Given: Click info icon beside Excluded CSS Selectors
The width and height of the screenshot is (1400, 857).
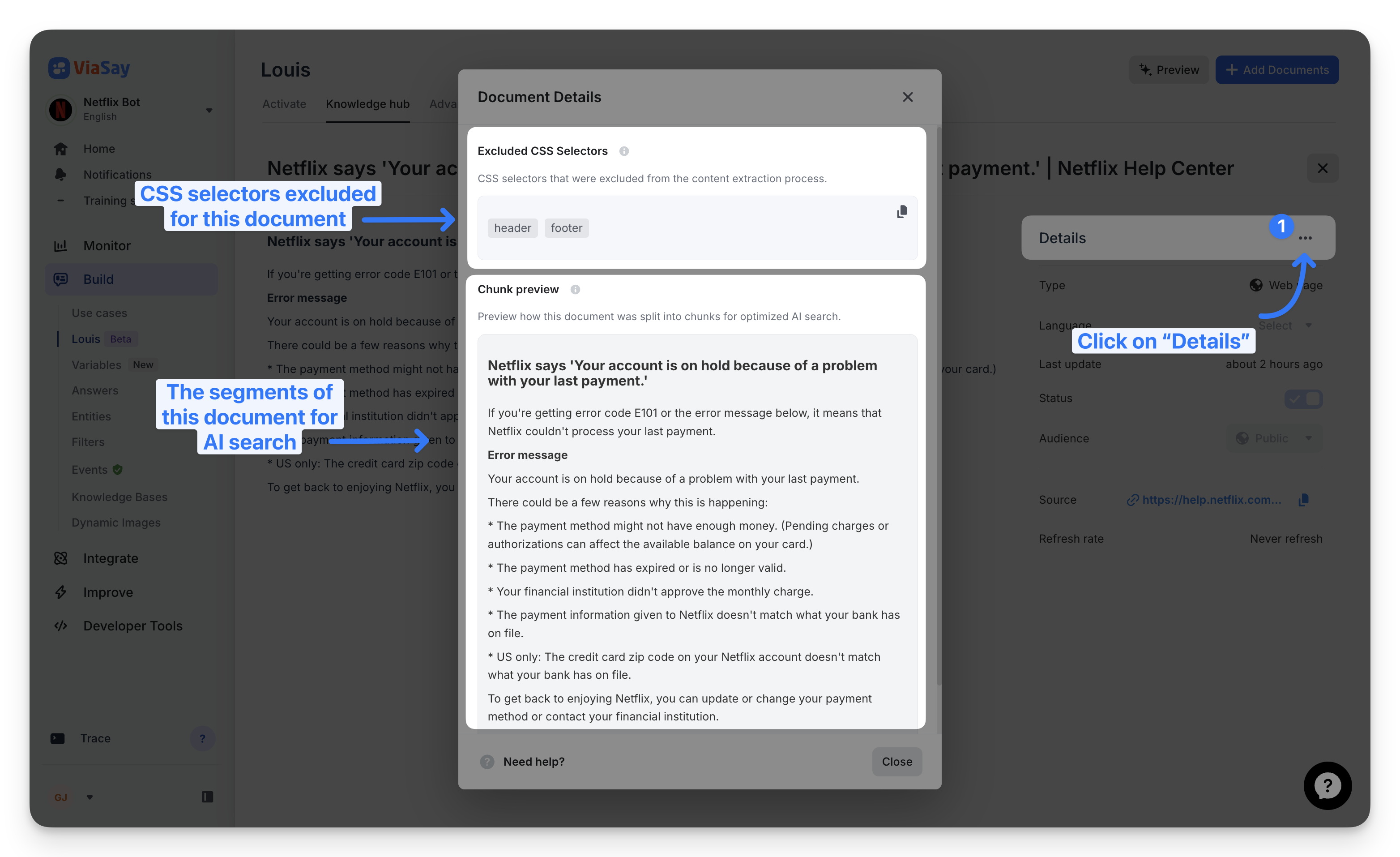Looking at the screenshot, I should pos(624,151).
